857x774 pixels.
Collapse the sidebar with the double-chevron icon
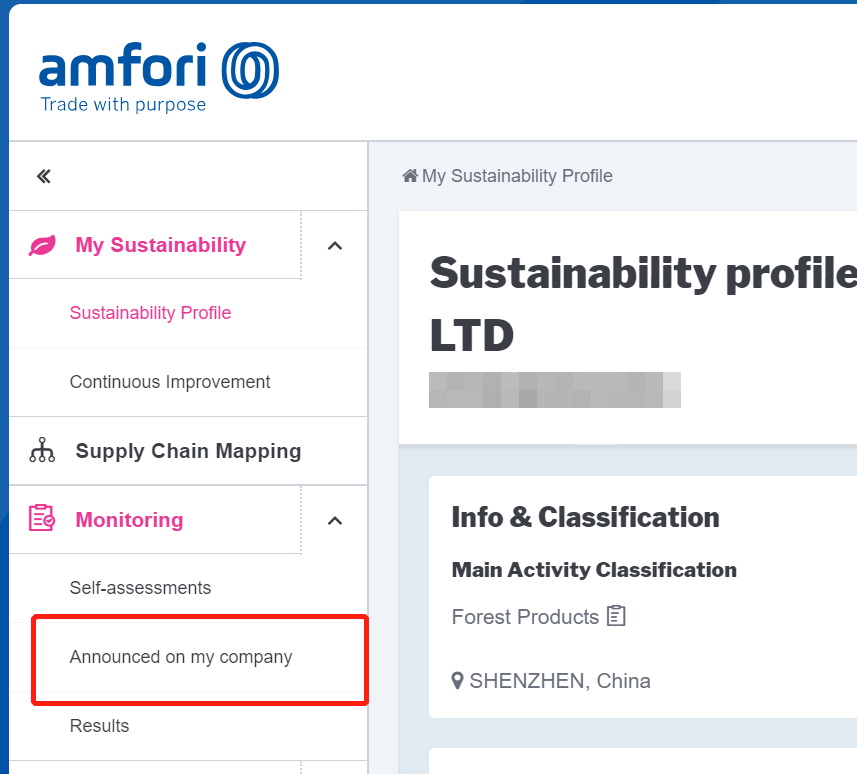(43, 177)
